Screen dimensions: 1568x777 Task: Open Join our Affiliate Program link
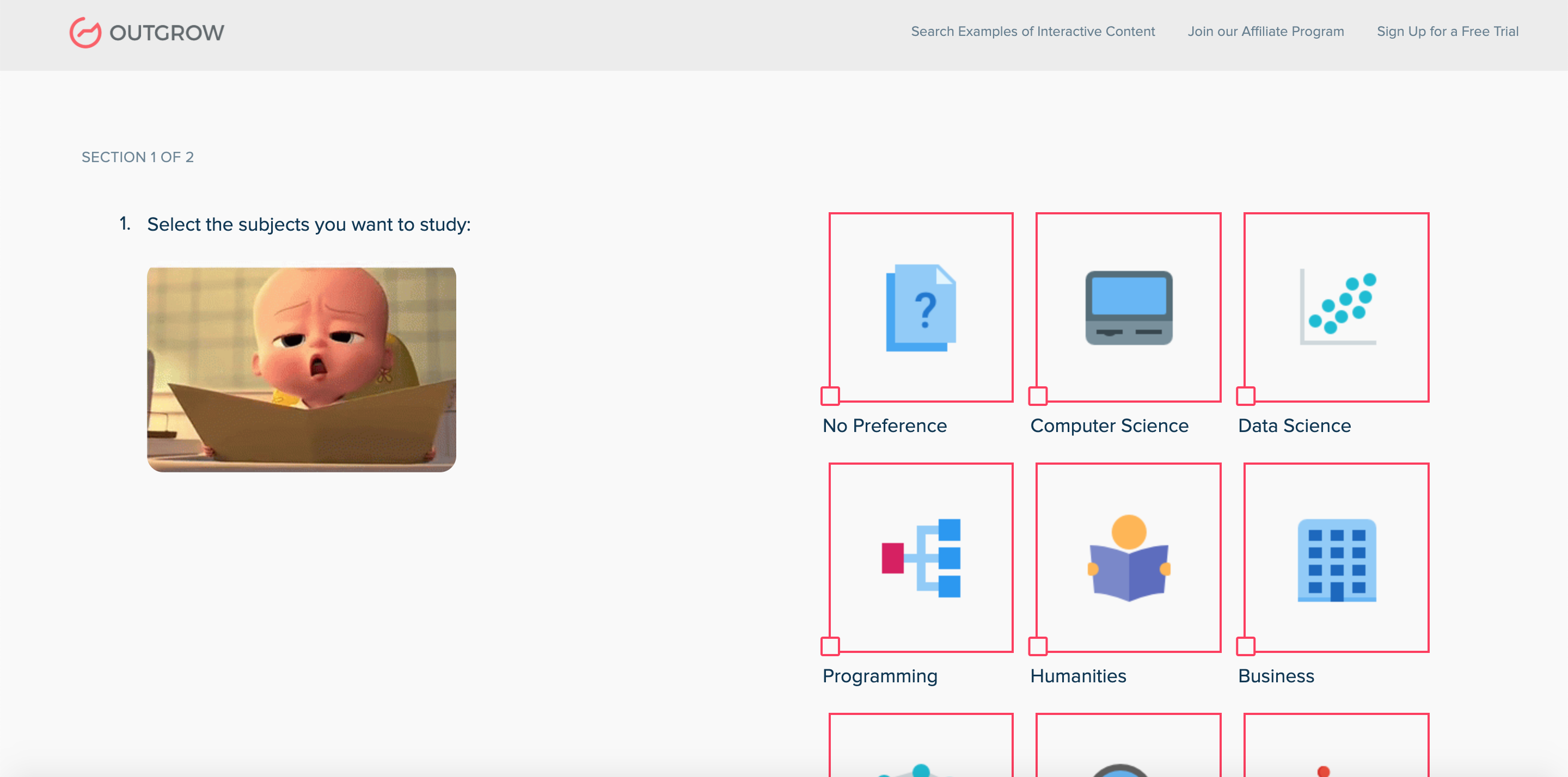(1265, 32)
